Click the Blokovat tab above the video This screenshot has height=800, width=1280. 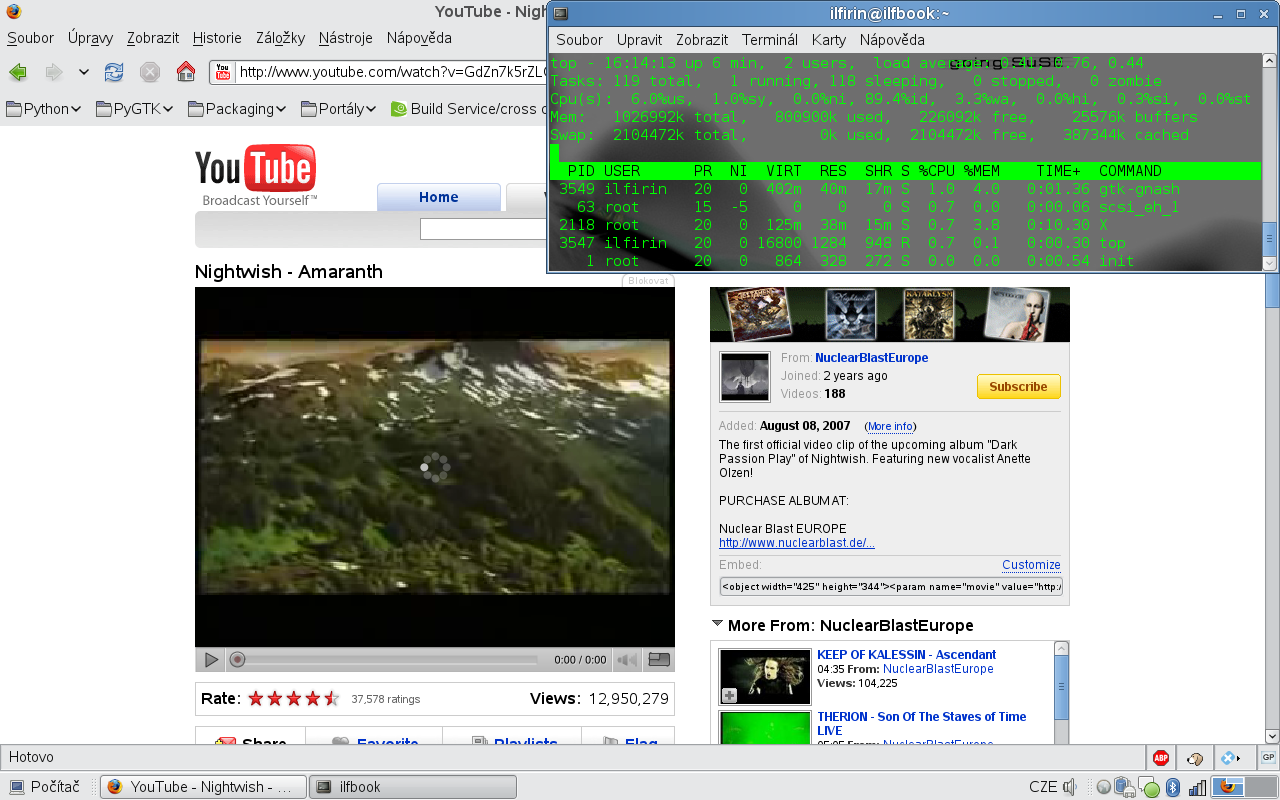coord(647,280)
